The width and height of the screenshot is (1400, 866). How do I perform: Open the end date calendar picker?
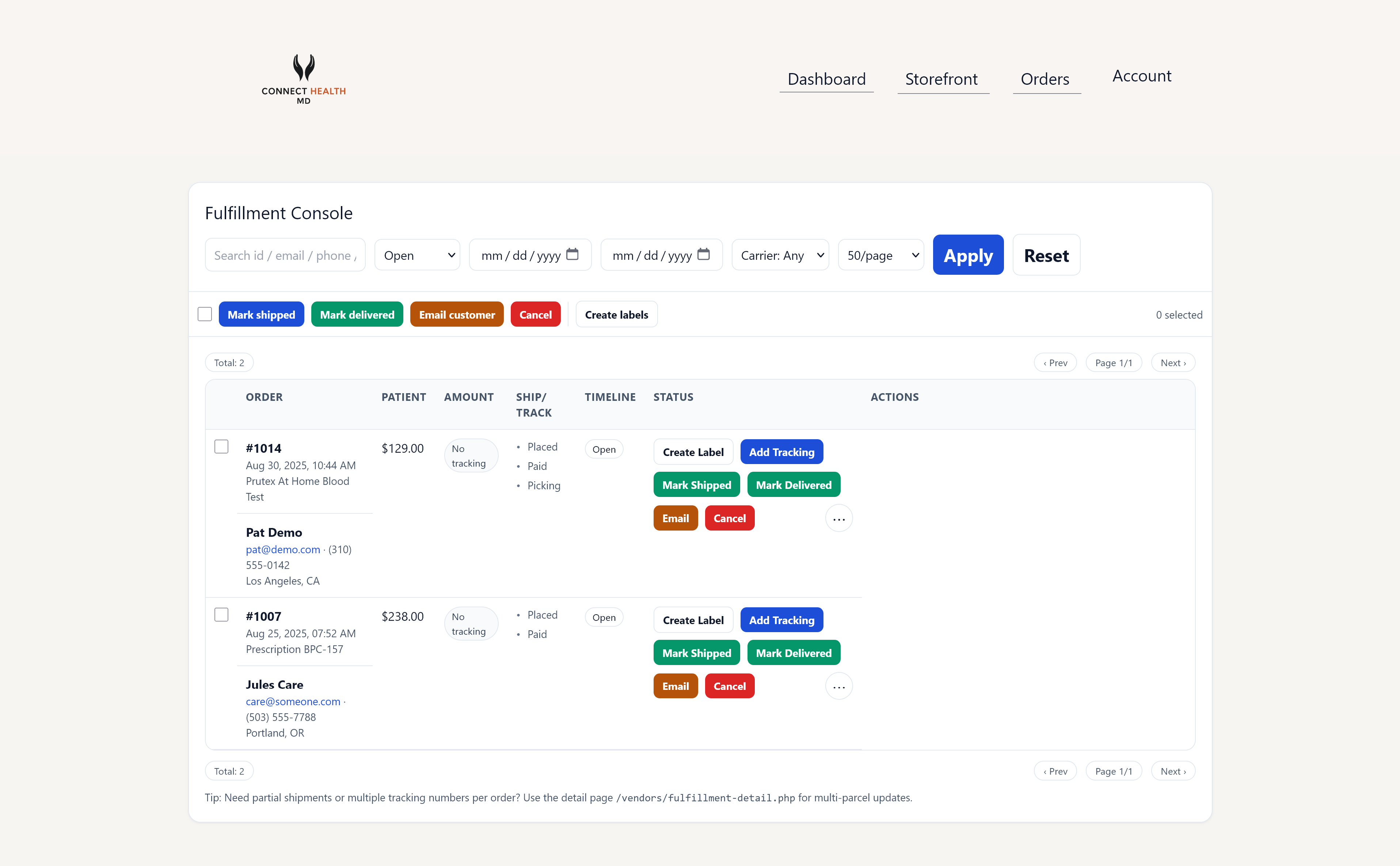704,255
